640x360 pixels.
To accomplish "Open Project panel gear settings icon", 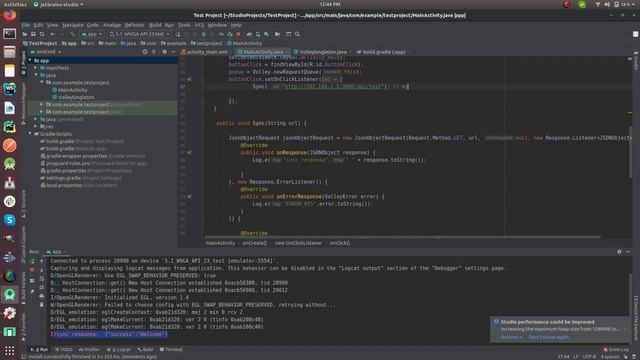I will [164, 52].
